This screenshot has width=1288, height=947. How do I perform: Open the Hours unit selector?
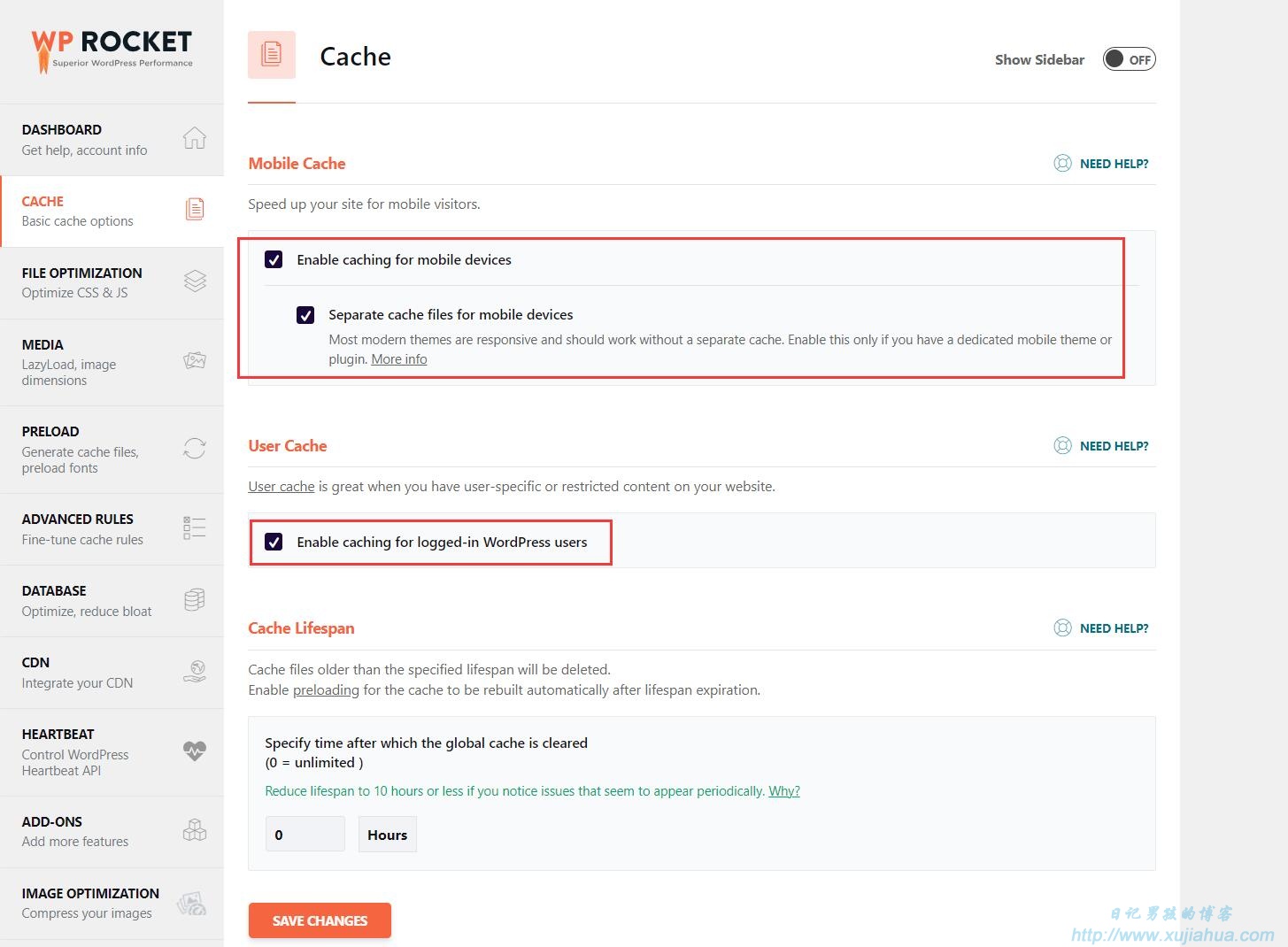tap(388, 835)
